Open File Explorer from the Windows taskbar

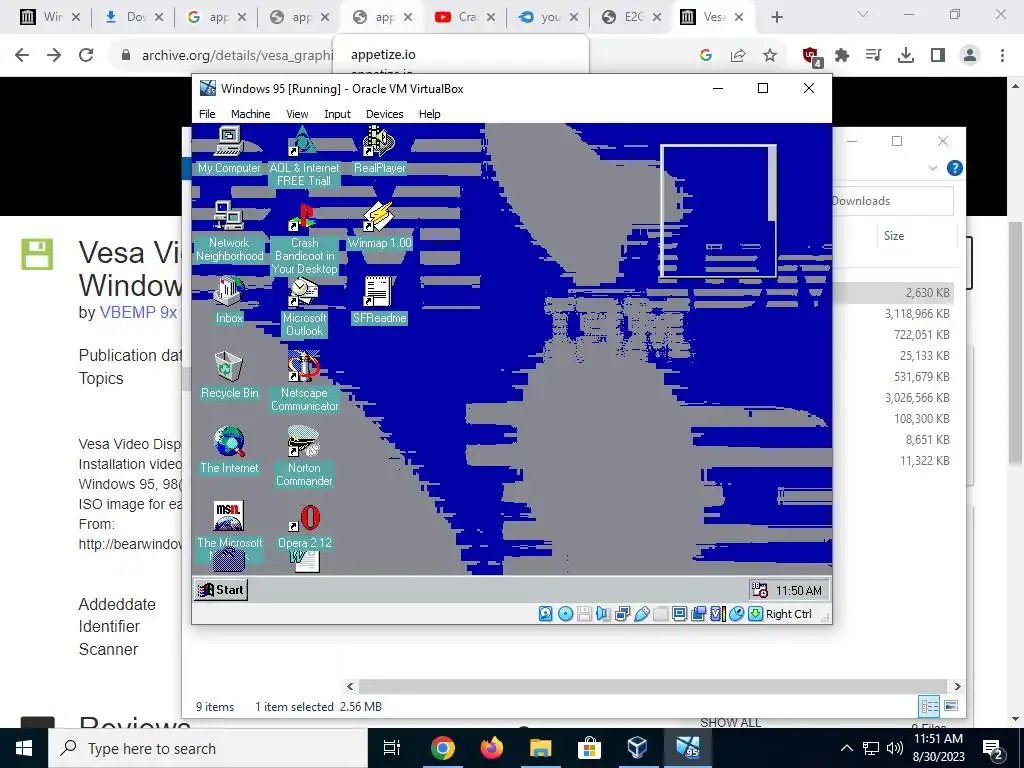pos(541,748)
